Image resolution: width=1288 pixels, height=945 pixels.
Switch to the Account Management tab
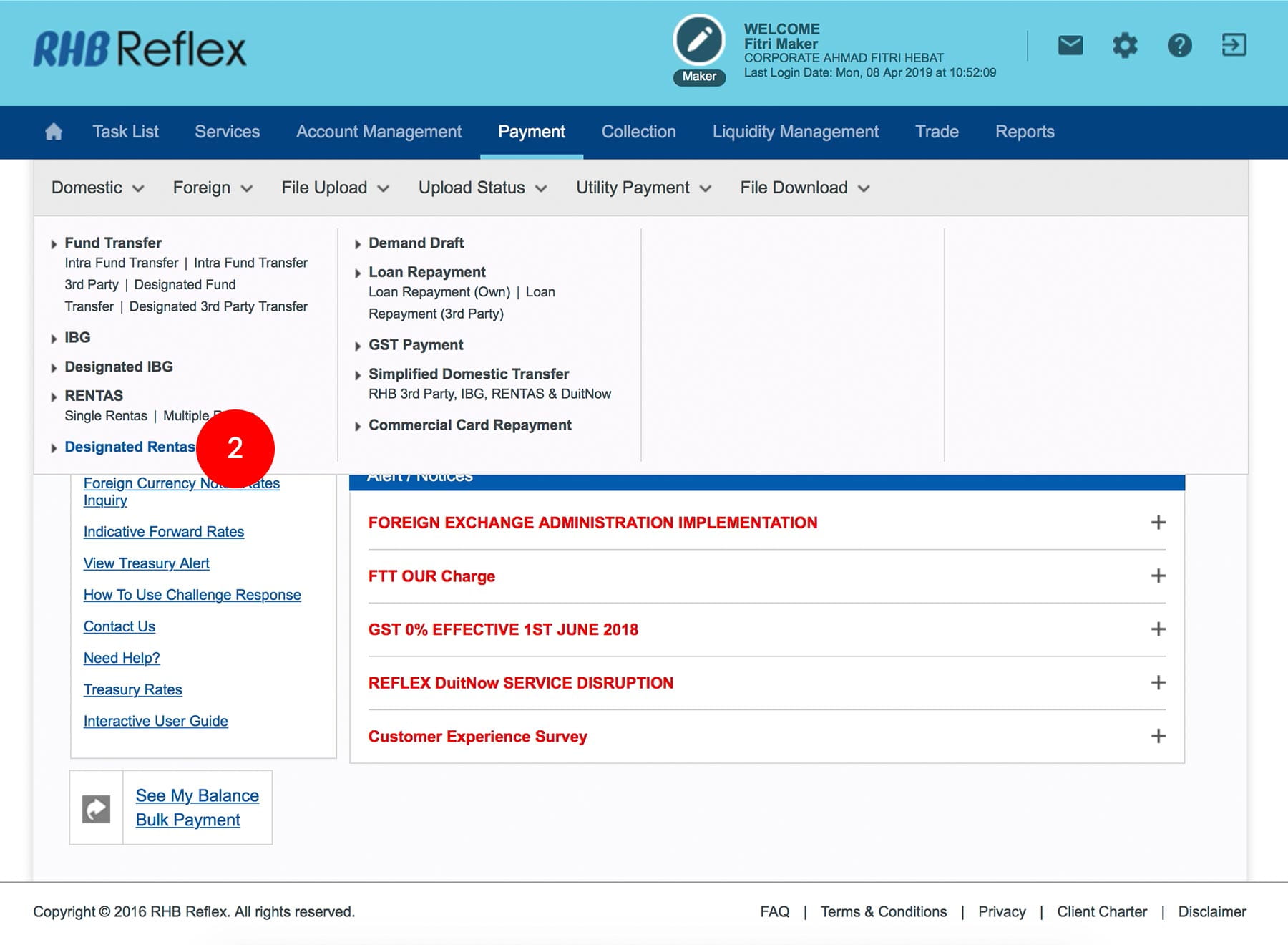coord(379,132)
